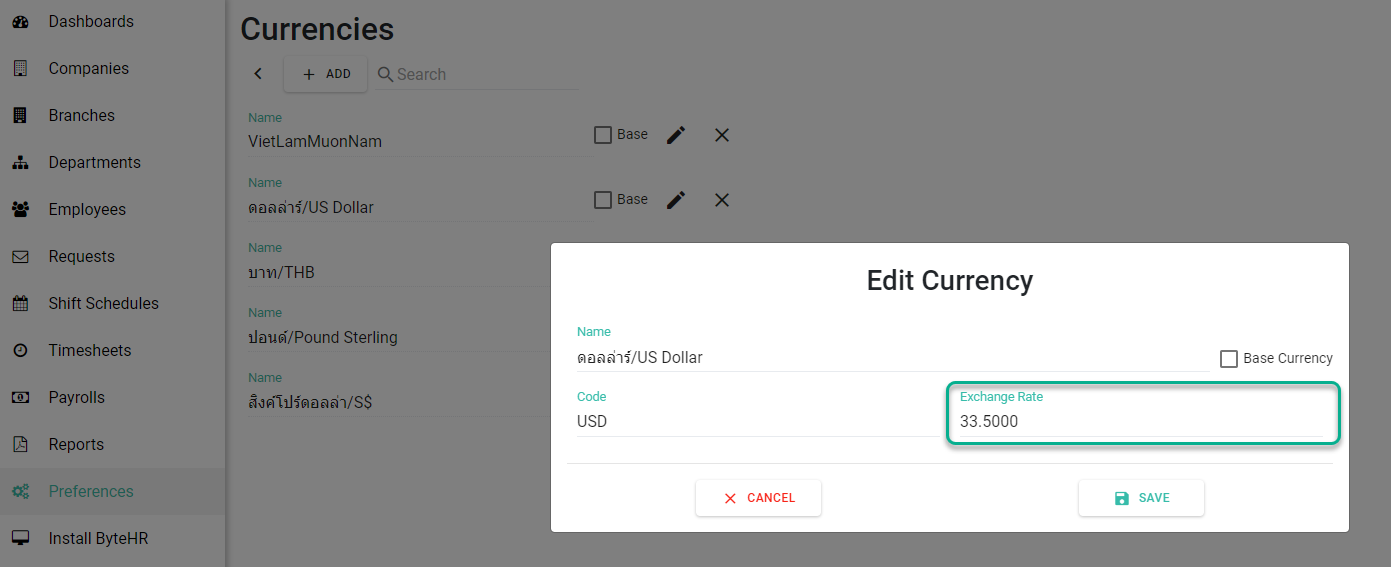Click the Employees group icon
The height and width of the screenshot is (567, 1391).
pyautogui.click(x=20, y=209)
